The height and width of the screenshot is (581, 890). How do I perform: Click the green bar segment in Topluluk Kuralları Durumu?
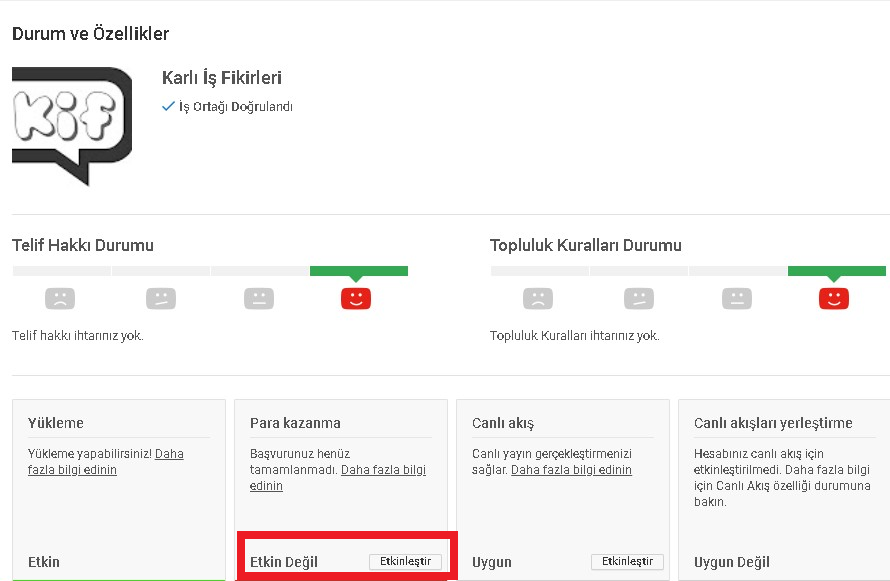coord(837,271)
